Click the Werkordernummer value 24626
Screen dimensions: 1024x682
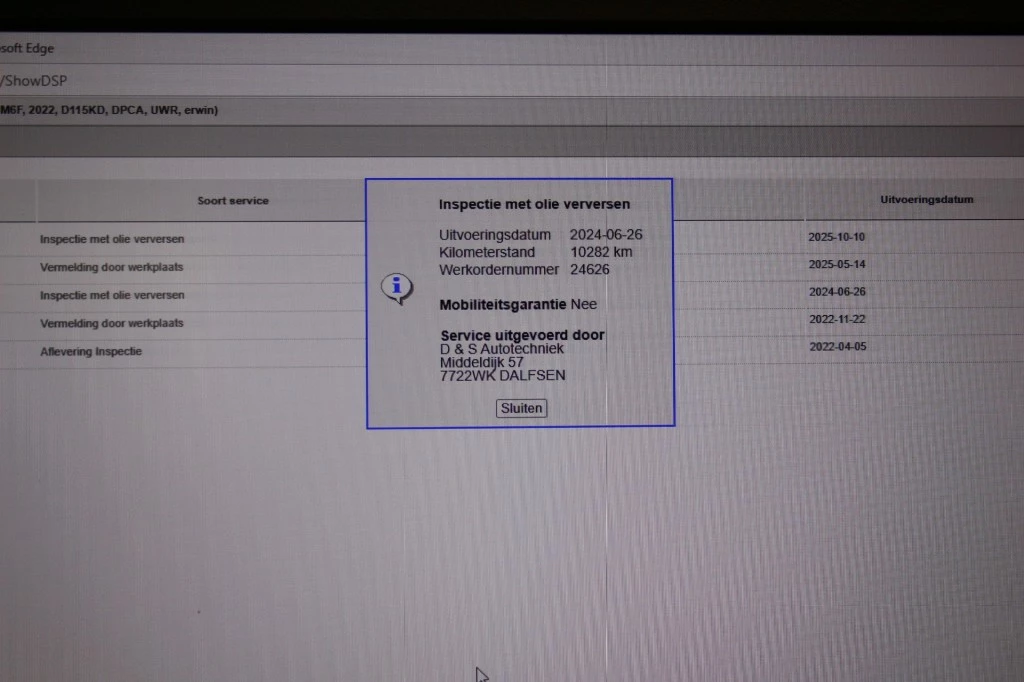(x=590, y=269)
